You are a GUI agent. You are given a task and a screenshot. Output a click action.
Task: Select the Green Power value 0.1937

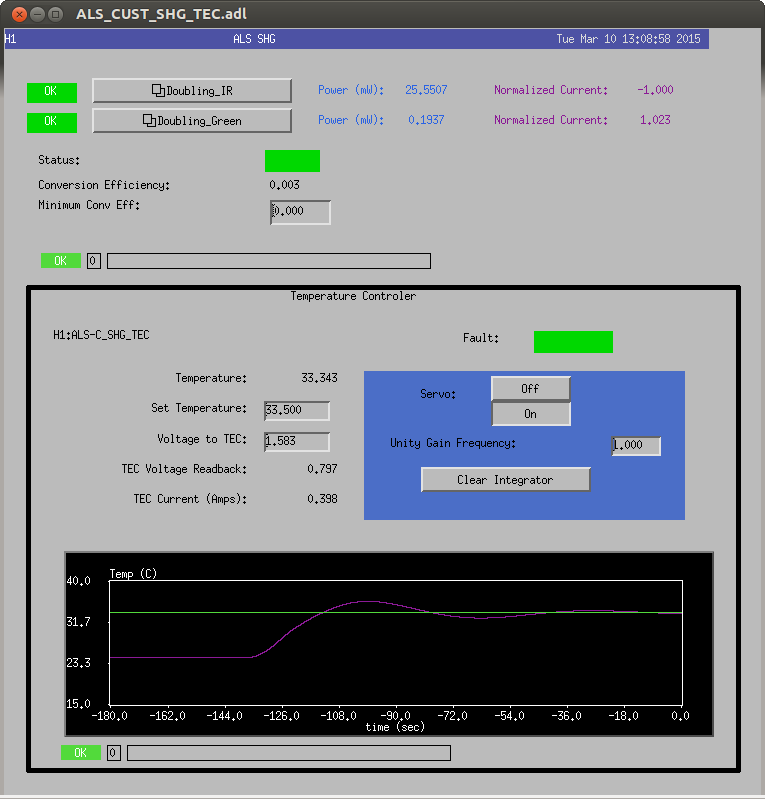(426, 120)
